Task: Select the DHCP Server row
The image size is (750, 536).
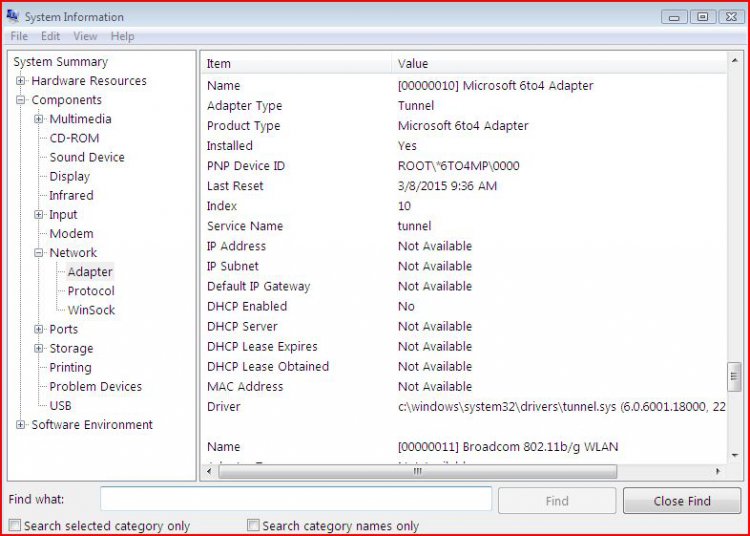Action: point(463,327)
